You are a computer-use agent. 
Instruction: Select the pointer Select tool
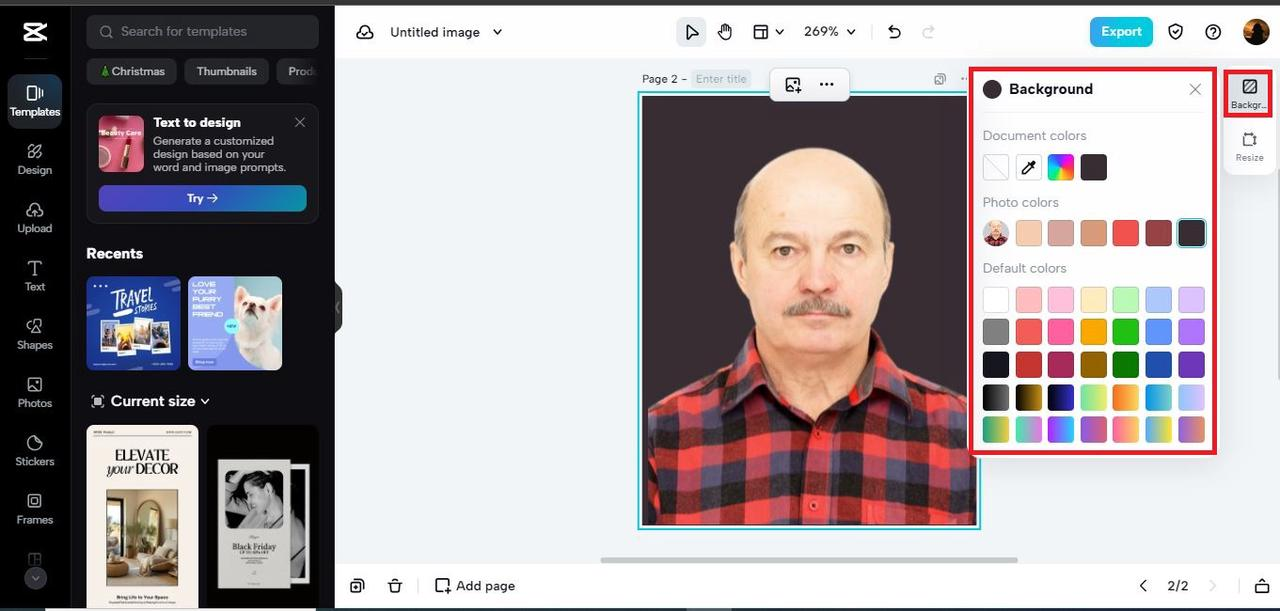pos(691,32)
